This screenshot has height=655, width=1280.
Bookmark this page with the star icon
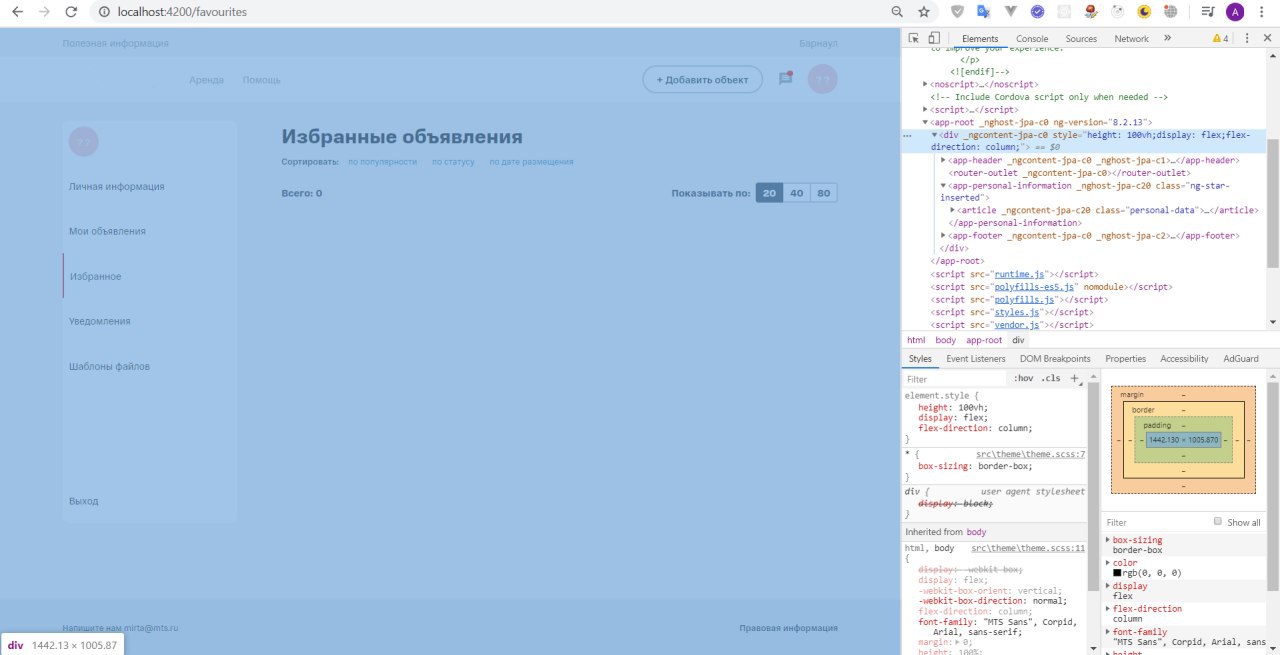924,12
